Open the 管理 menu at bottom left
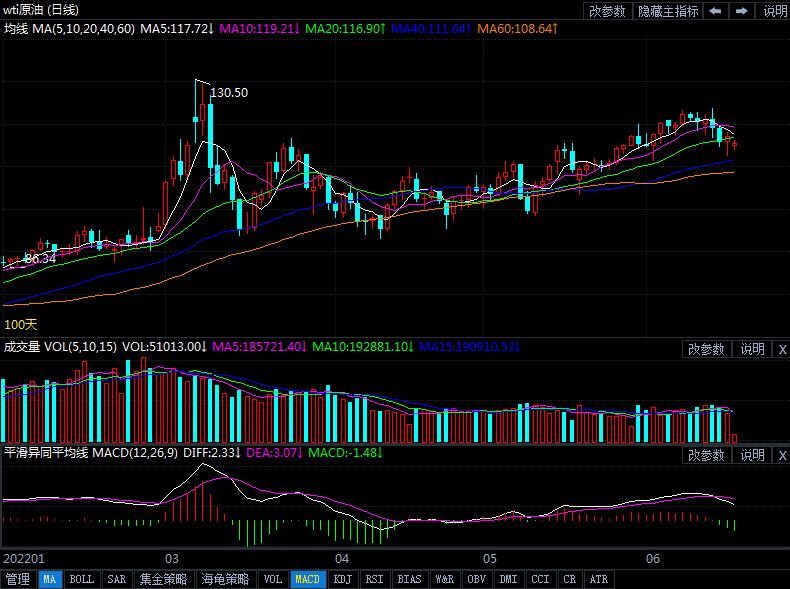The height and width of the screenshot is (589, 790). [x=17, y=579]
